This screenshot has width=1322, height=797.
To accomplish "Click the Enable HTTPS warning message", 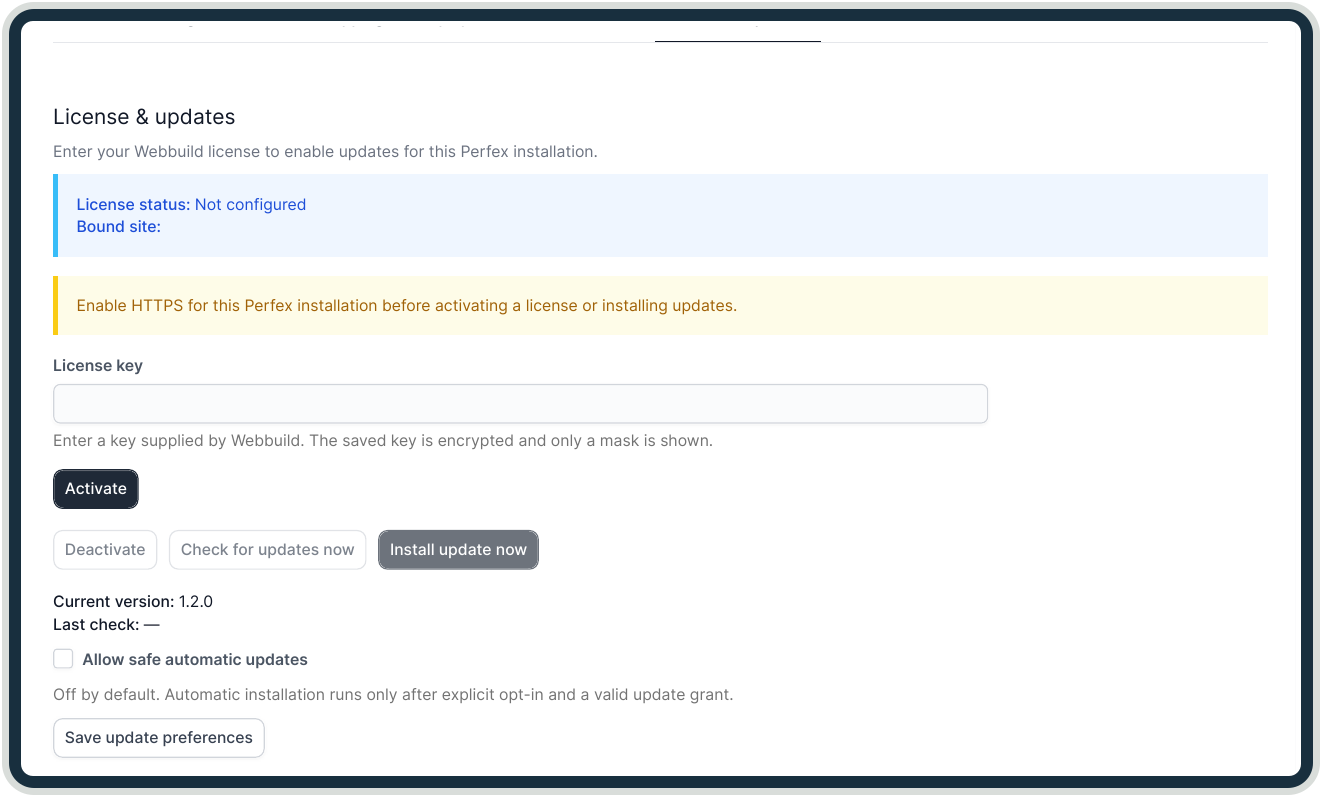I will pyautogui.click(x=406, y=306).
